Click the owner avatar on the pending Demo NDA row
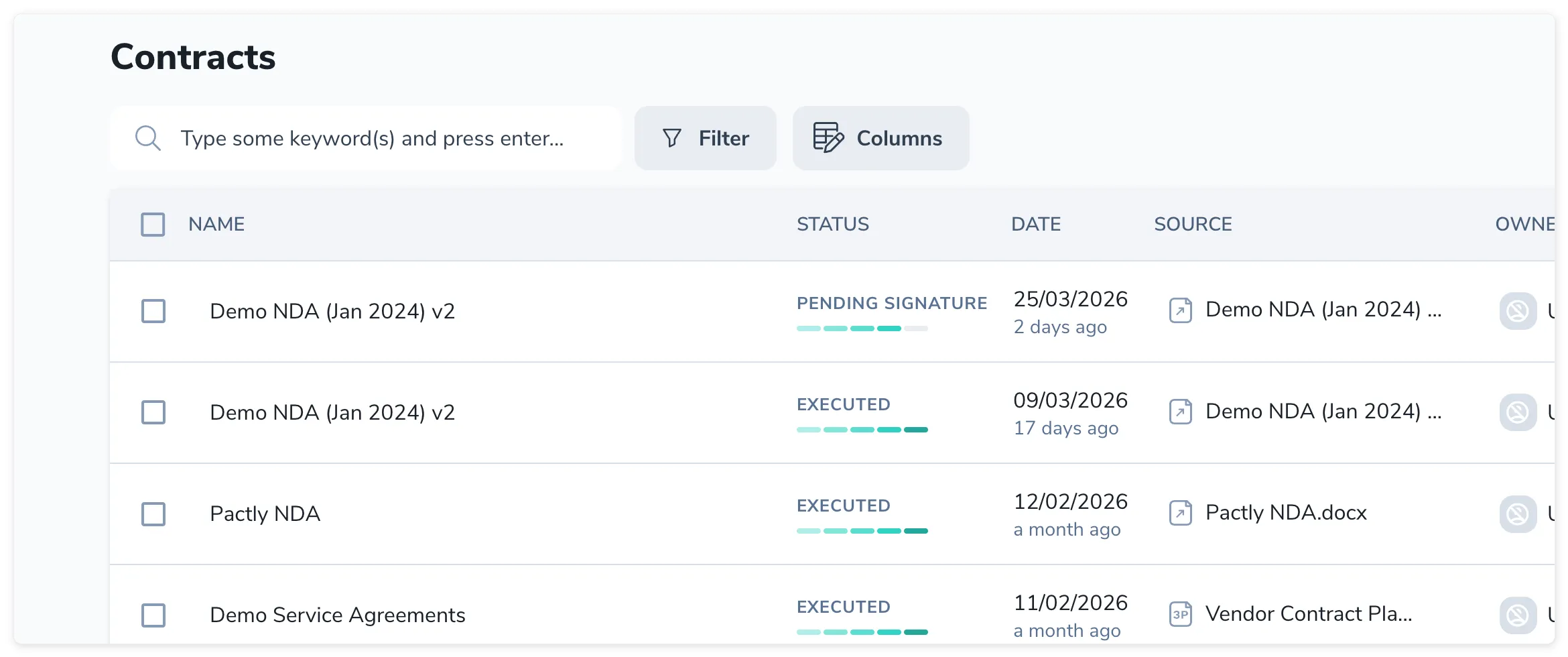This screenshot has width=1568, height=657. click(x=1517, y=310)
